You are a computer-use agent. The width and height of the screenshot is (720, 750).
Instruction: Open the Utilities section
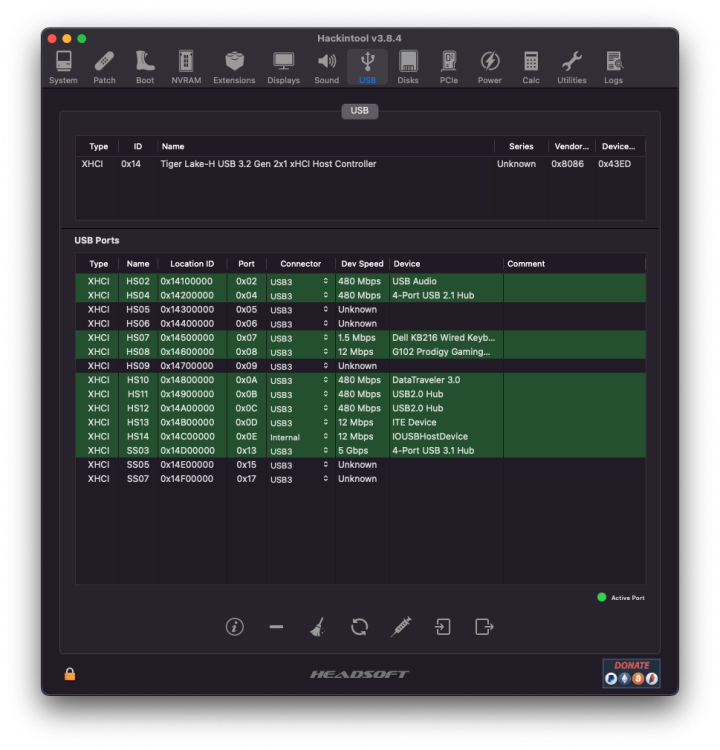tap(572, 67)
